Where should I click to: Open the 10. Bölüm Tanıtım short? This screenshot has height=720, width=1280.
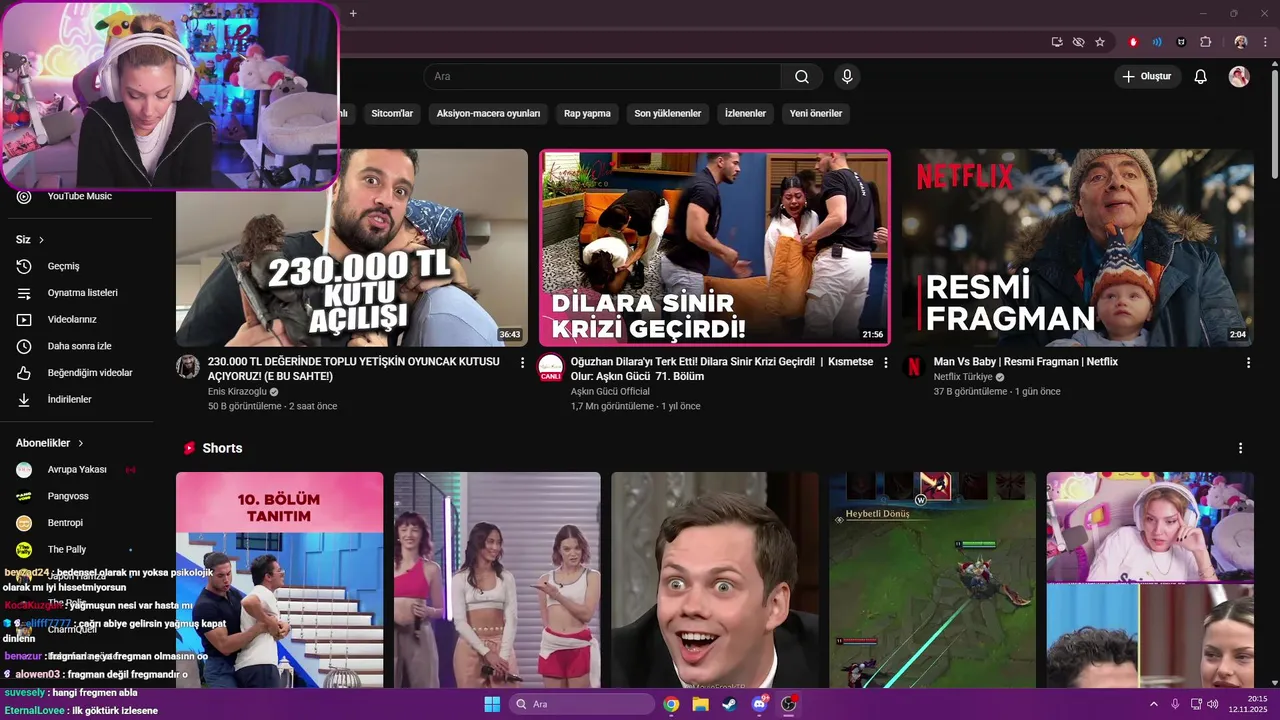279,580
